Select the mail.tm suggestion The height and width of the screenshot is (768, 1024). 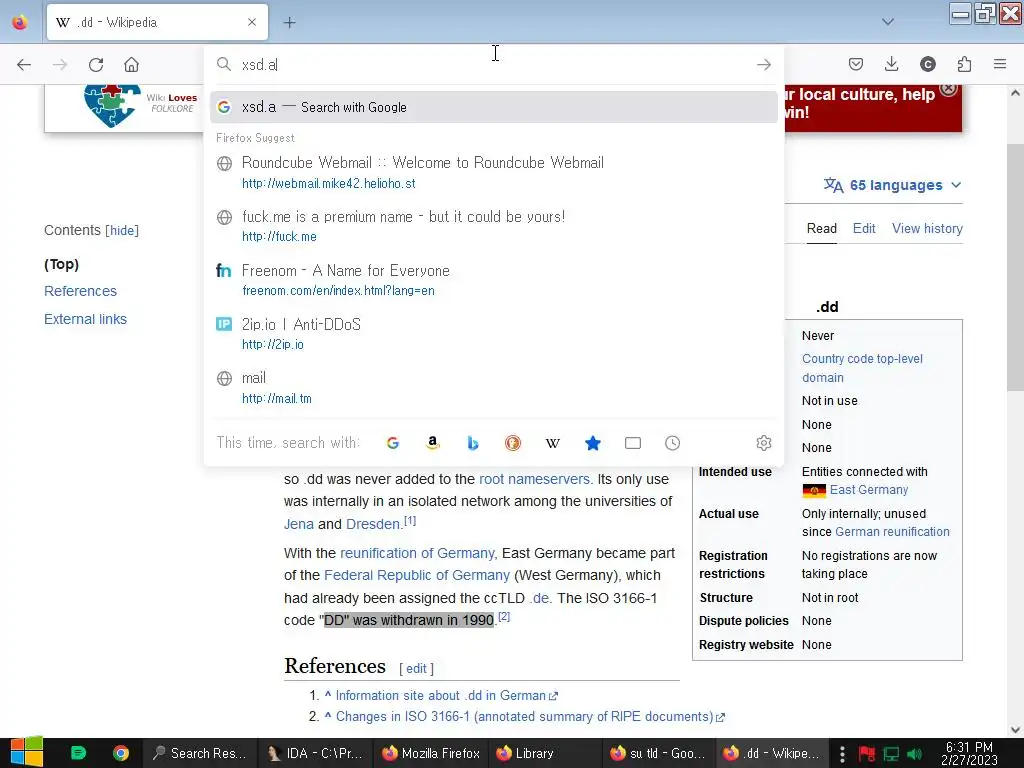tap(494, 388)
